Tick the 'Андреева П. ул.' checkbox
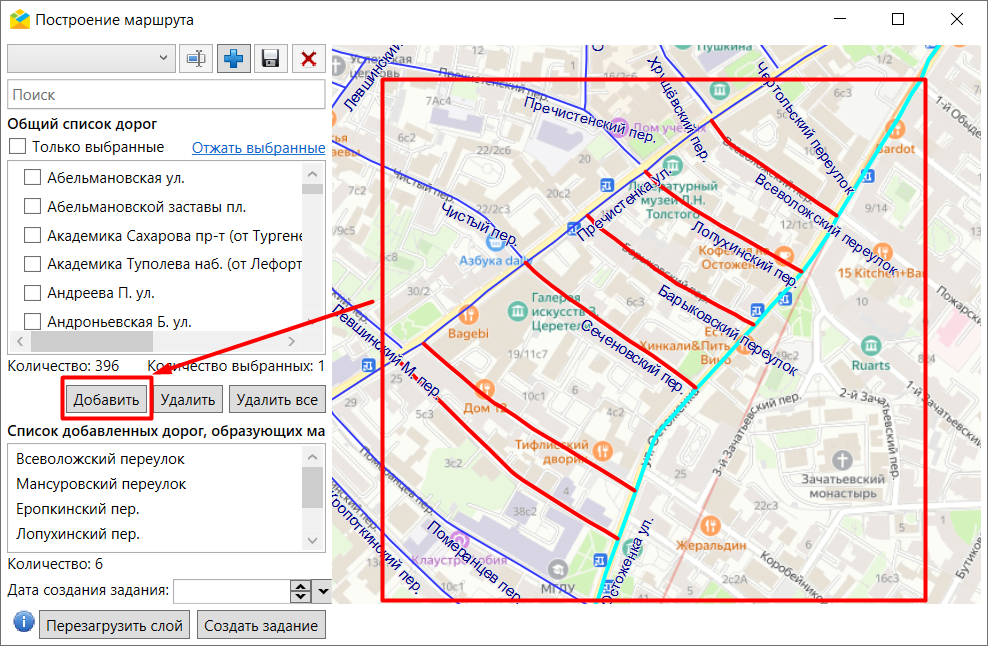Screen dimensions: 988x646 pos(32,294)
